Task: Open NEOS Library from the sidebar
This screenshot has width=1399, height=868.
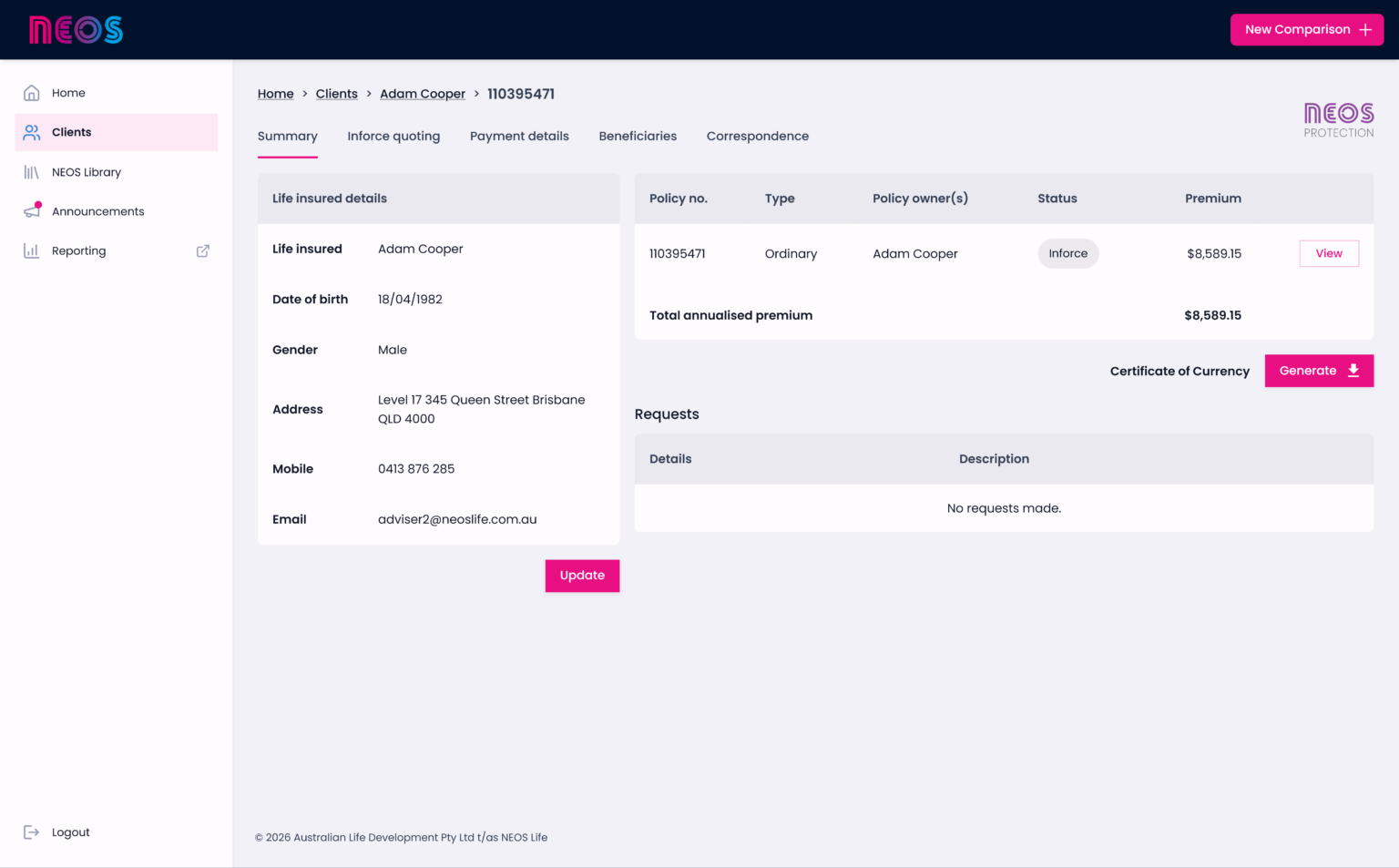Action: (x=117, y=172)
